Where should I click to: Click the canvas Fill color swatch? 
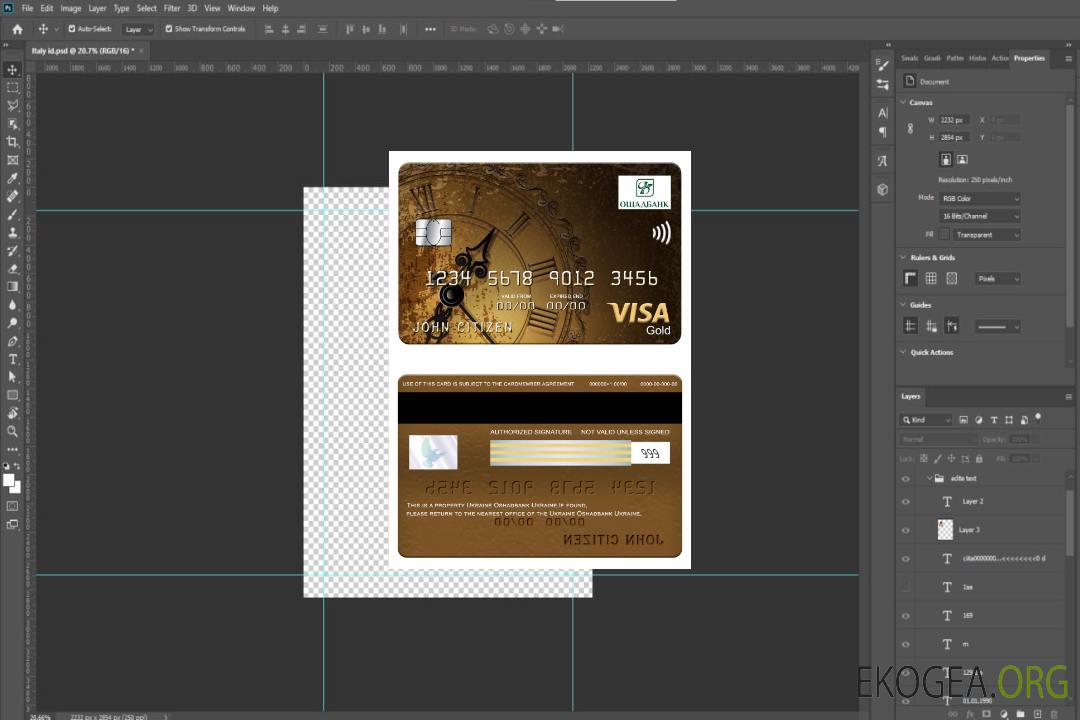(944, 235)
